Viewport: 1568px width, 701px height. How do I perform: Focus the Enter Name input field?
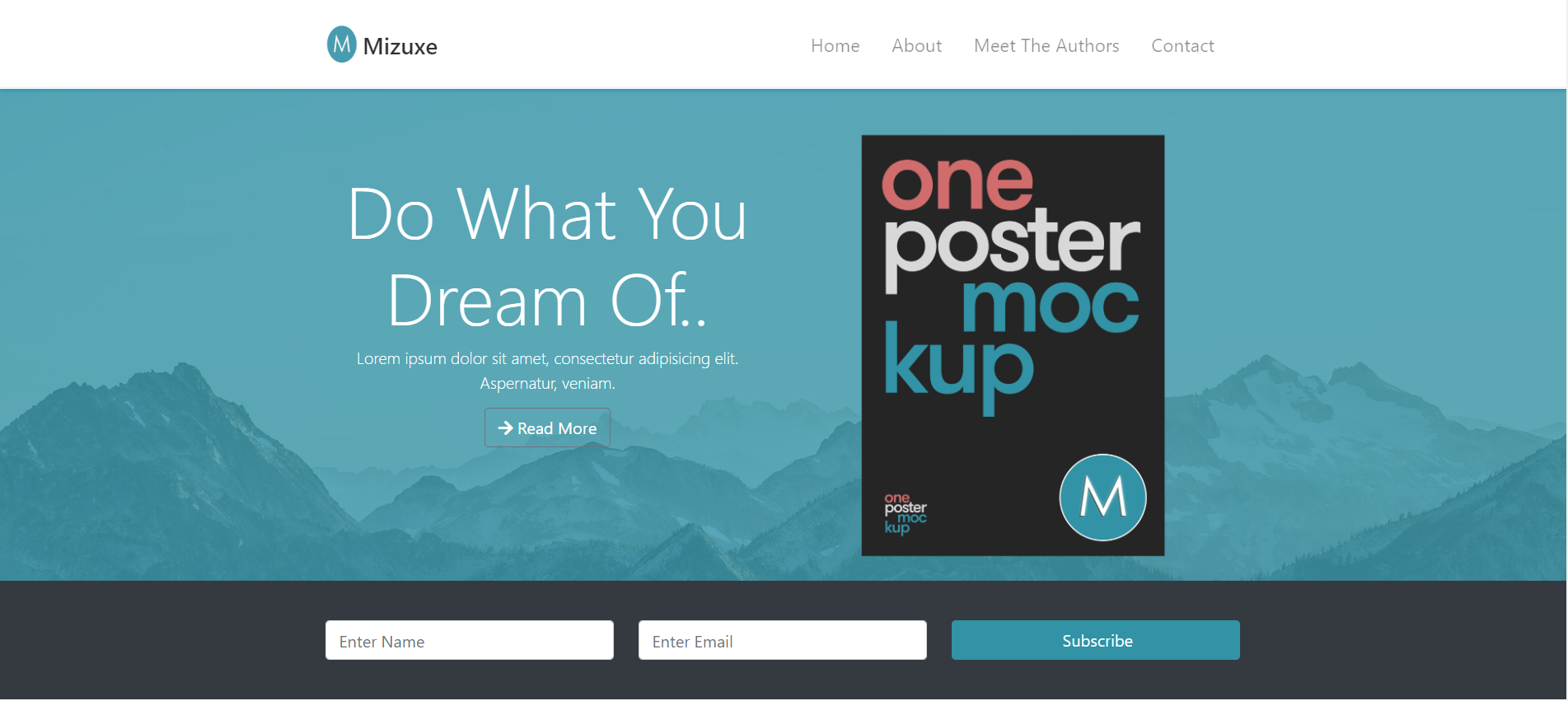tap(470, 640)
